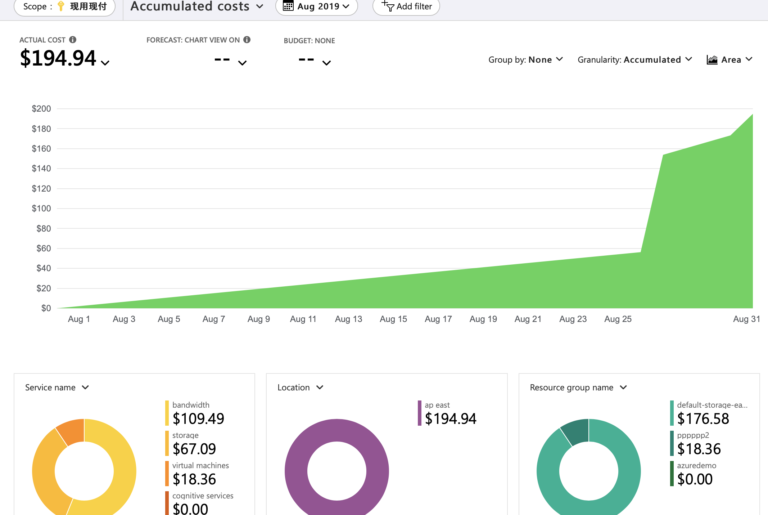Open the Resource group name pivot dropdown

[578, 388]
